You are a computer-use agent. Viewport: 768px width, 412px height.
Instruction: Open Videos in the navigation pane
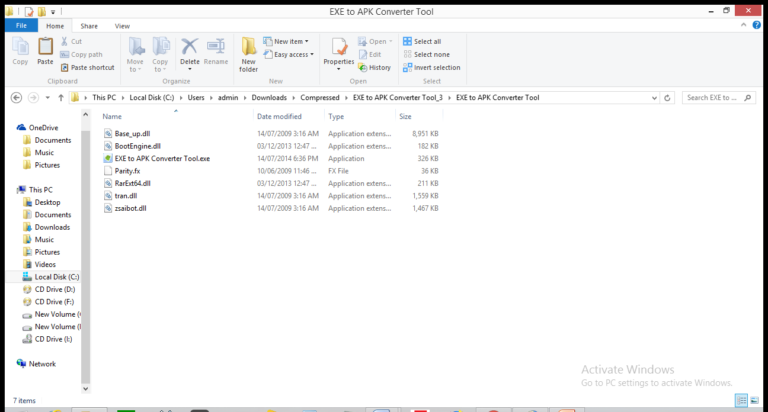click(x=45, y=265)
